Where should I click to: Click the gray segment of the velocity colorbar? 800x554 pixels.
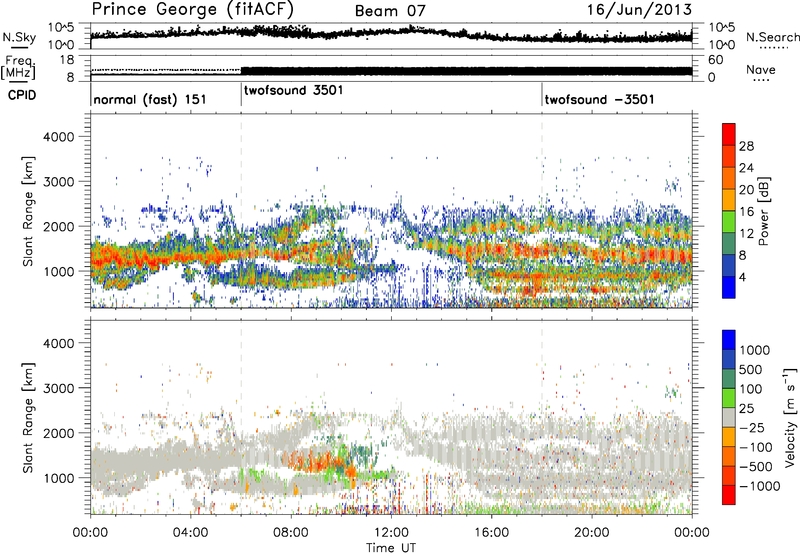[x=729, y=417]
